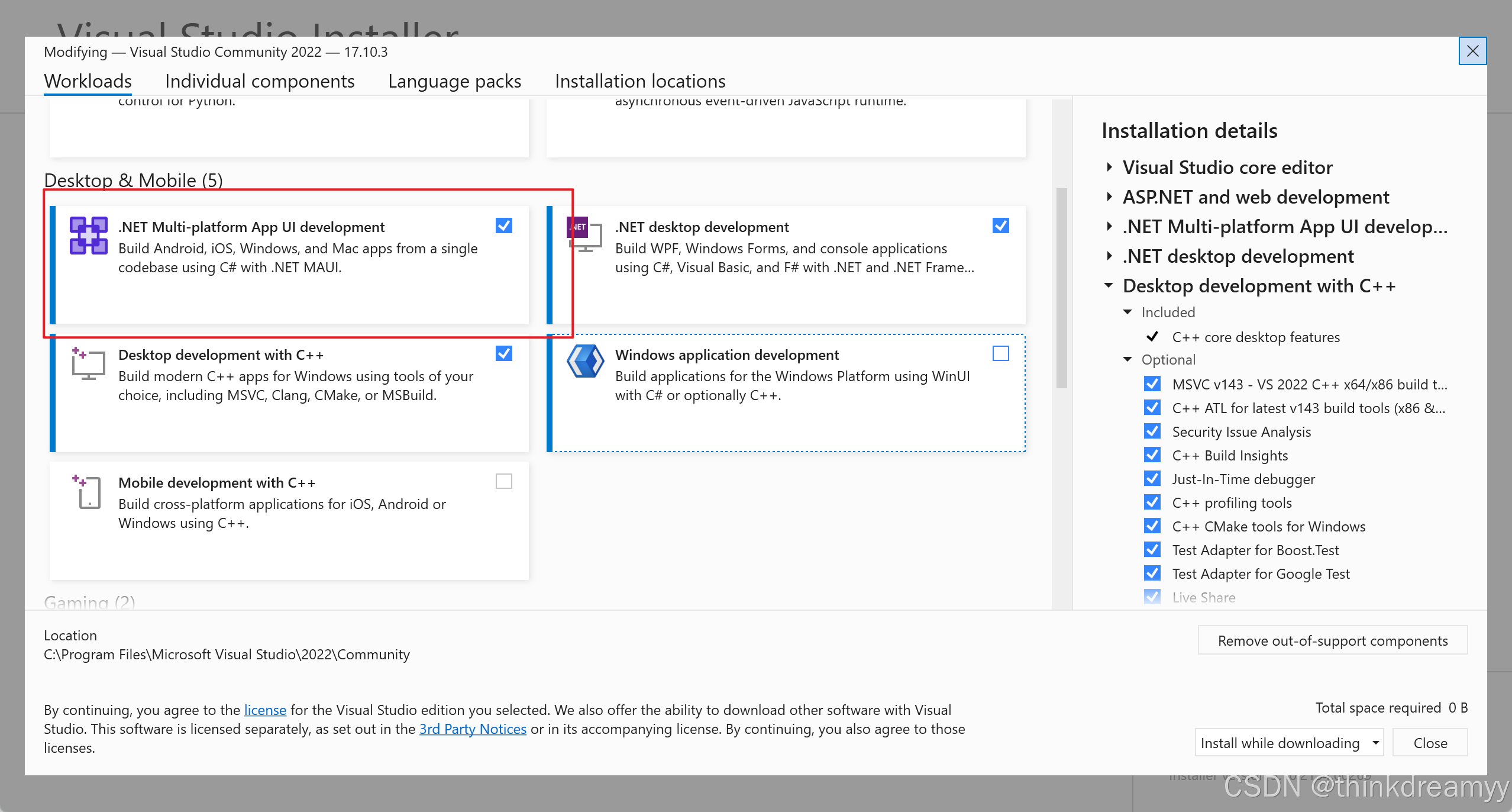Click the installation location path text
The image size is (1512, 812).
[227, 654]
